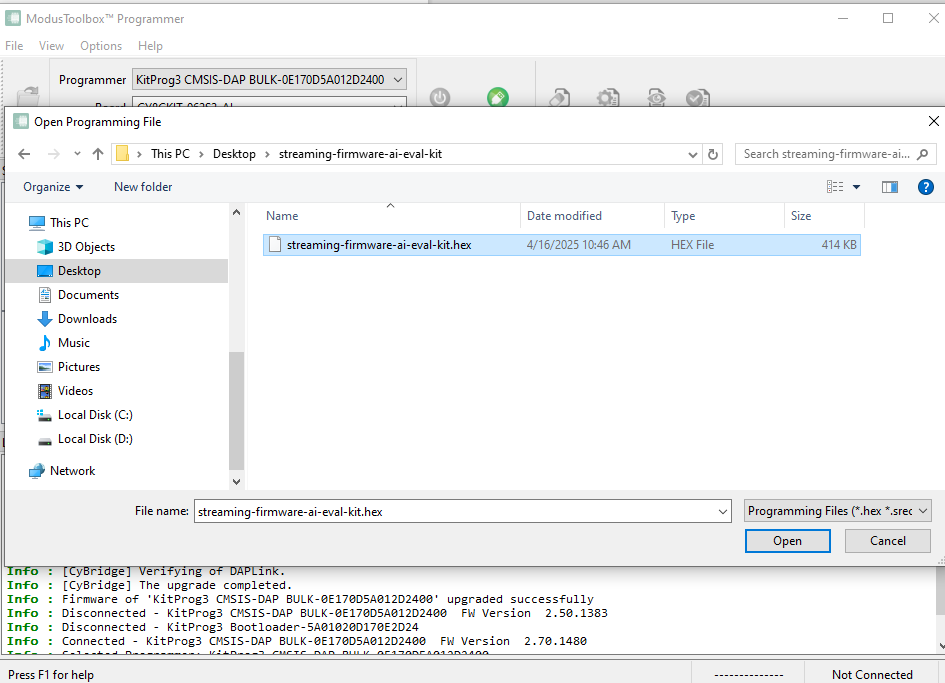This screenshot has width=945, height=683.
Task: Select This PC in navigation pane
Action: [69, 222]
